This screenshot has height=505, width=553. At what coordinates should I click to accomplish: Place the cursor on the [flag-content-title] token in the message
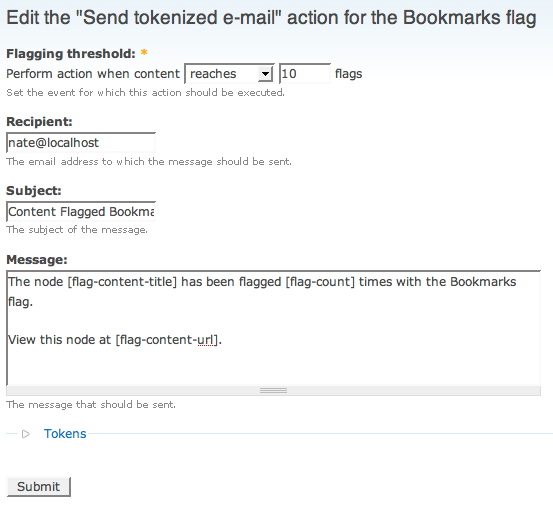click(x=122, y=282)
